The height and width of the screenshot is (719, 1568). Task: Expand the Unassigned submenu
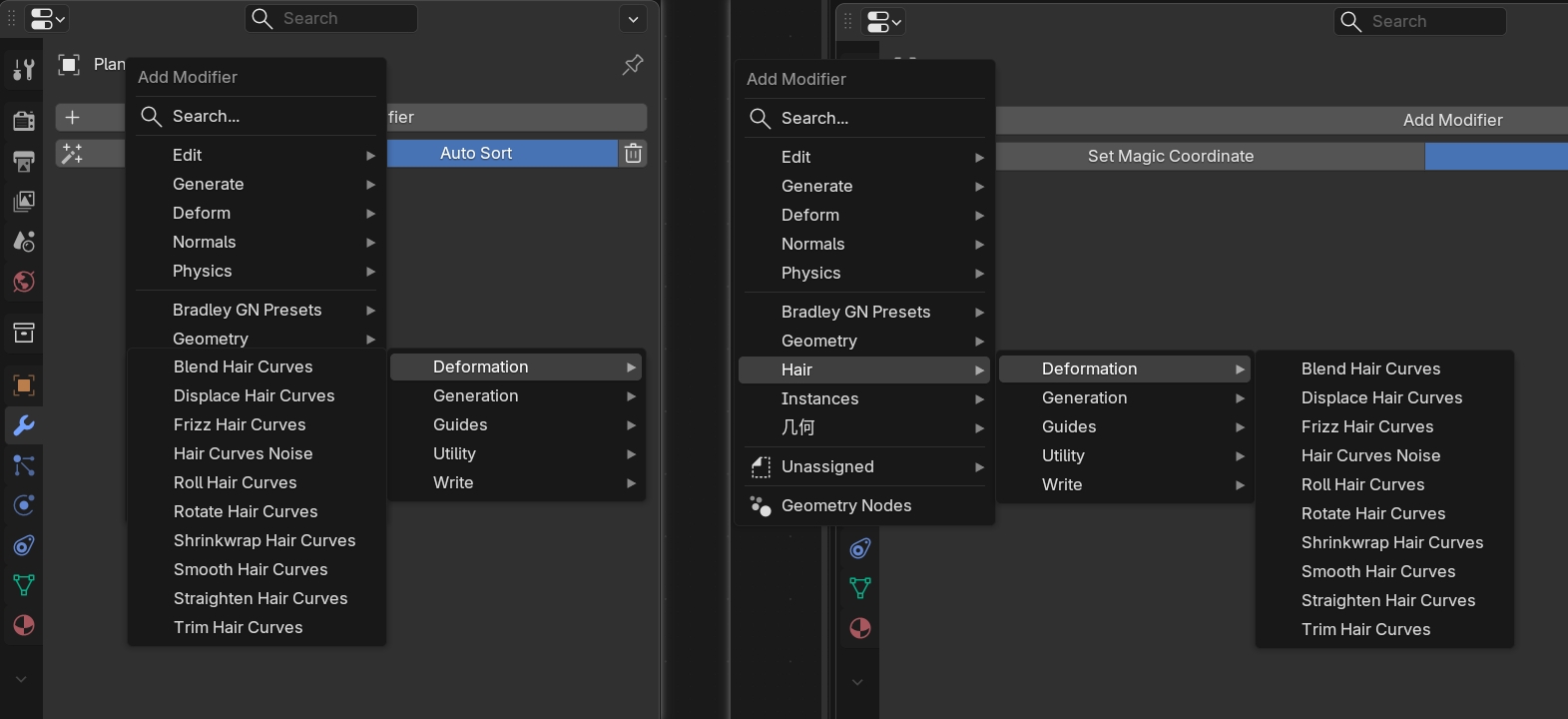pos(864,466)
